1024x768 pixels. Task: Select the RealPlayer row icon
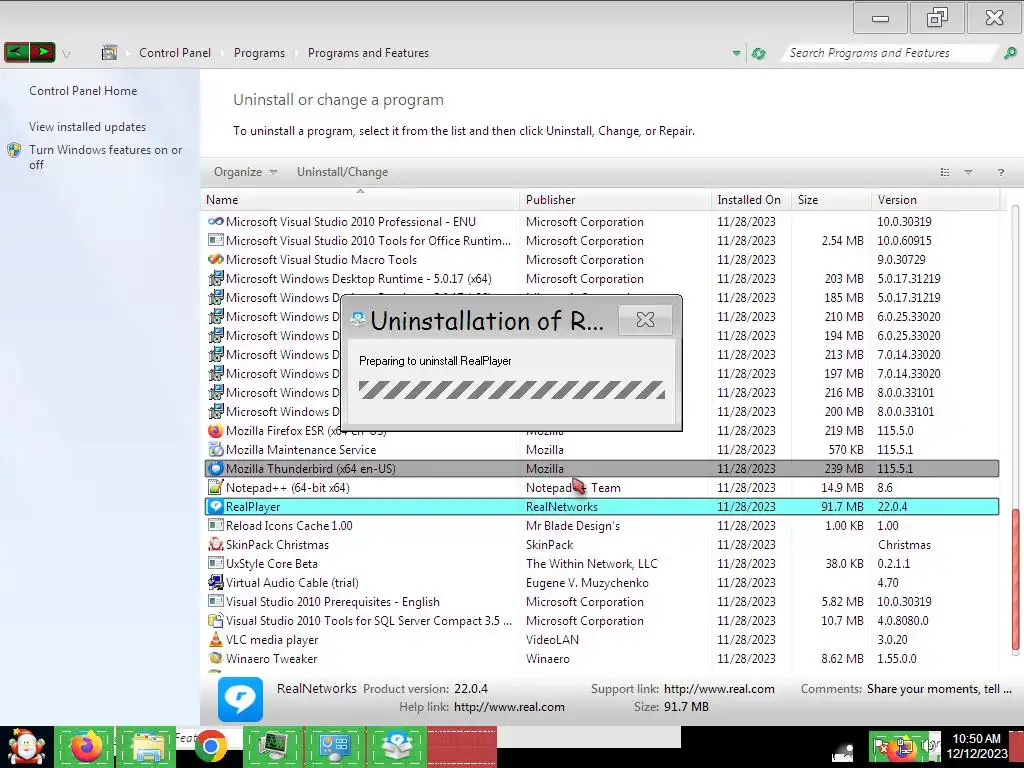pos(216,506)
